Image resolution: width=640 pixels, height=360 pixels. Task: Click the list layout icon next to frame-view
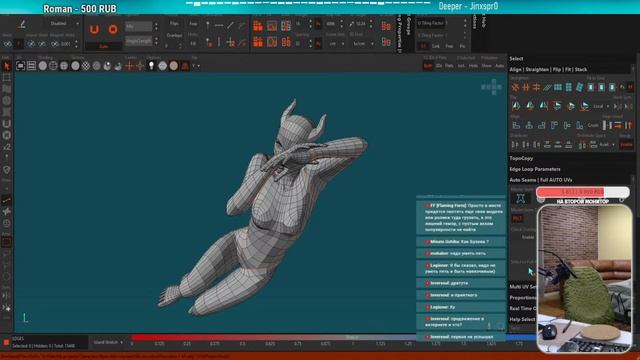click(31, 66)
